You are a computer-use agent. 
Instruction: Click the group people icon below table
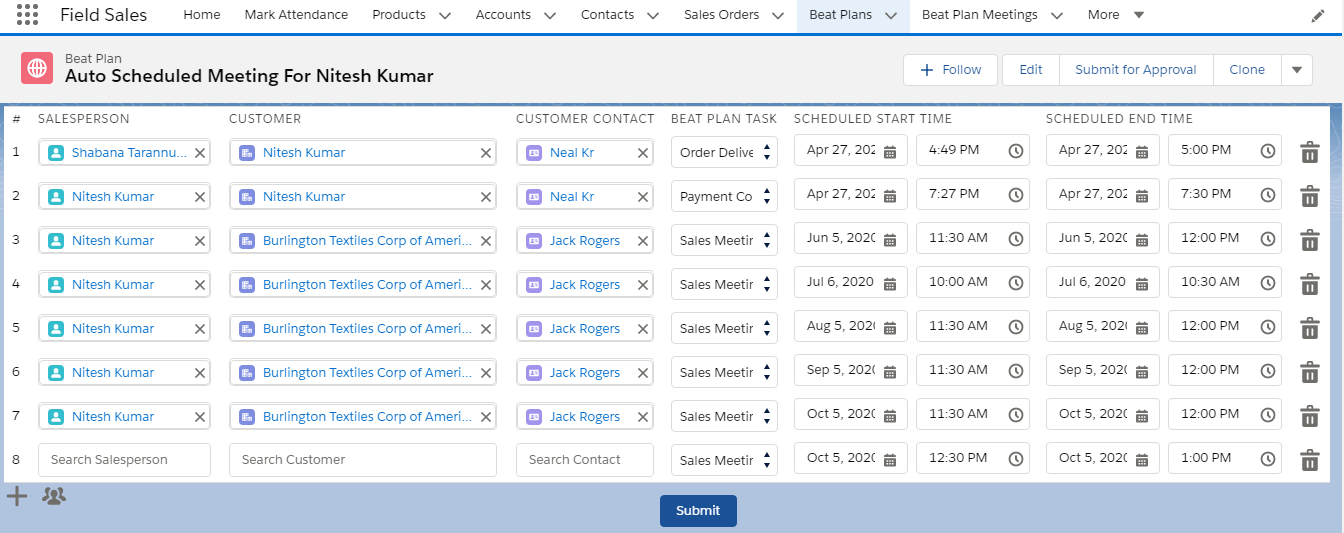[x=54, y=495]
